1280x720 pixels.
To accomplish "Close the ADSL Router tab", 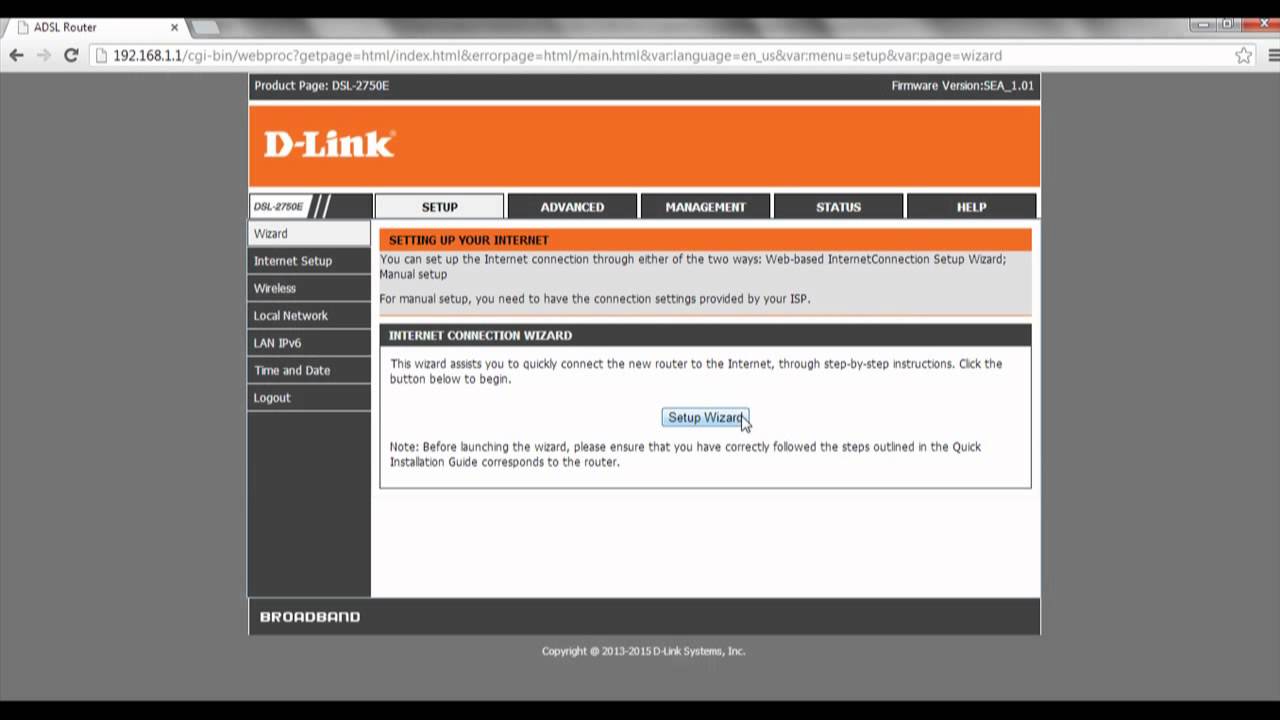I will coord(174,27).
